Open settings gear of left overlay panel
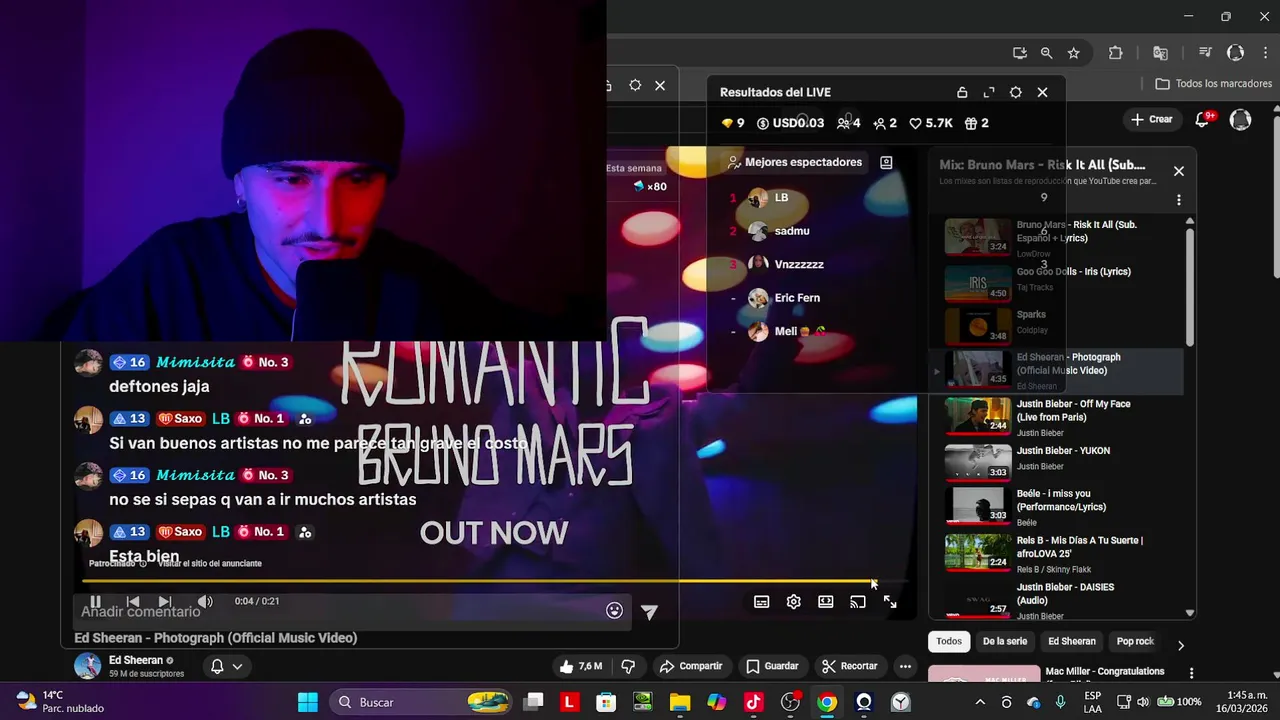 click(635, 86)
